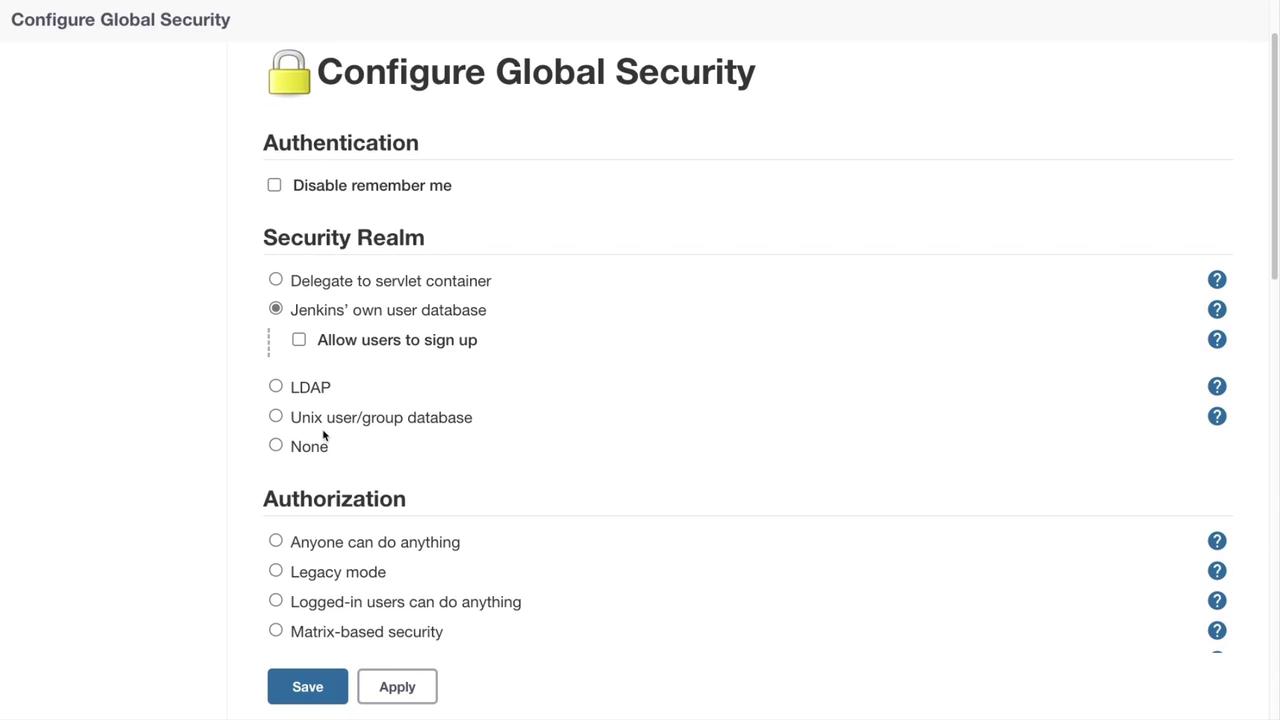This screenshot has width=1280, height=720.
Task: Enable the Disable remember me checkbox
Action: [x=274, y=185]
